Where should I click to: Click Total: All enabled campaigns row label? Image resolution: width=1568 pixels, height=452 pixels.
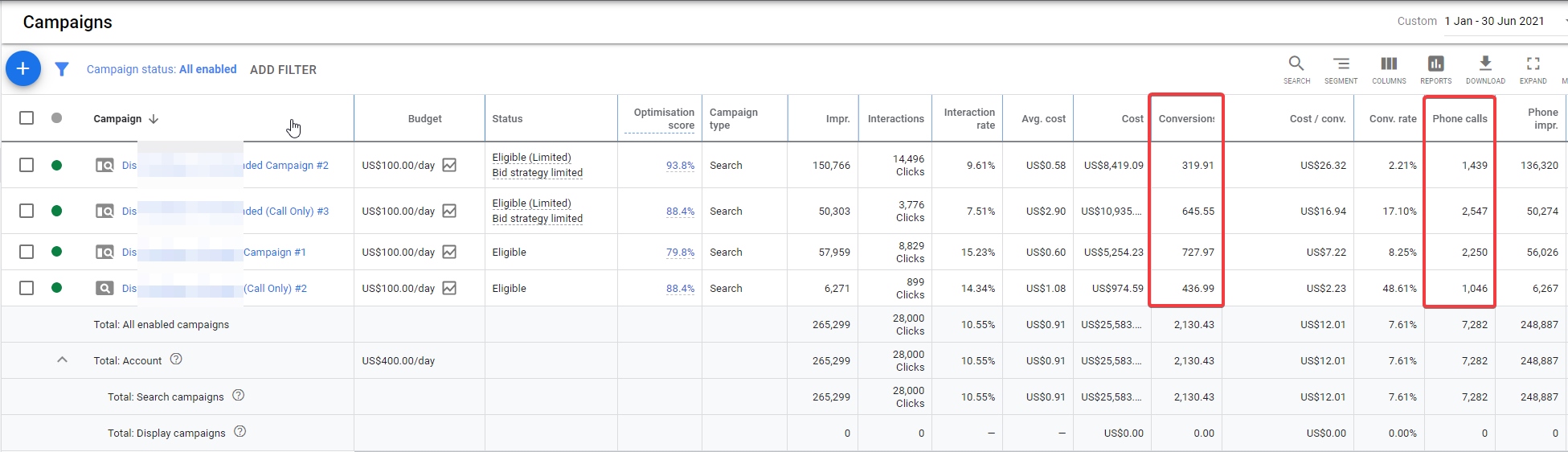pyautogui.click(x=162, y=324)
